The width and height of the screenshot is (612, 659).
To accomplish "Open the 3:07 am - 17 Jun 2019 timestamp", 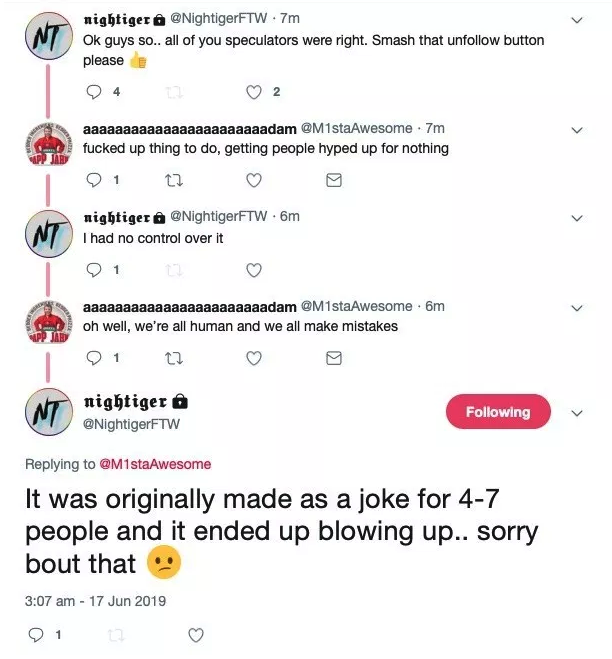I will pos(95,601).
